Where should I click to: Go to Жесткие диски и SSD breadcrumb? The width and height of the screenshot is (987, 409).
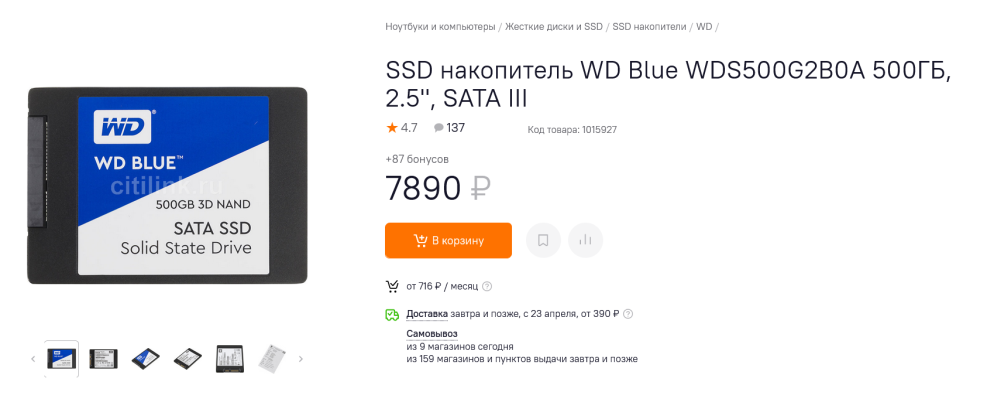tap(554, 27)
